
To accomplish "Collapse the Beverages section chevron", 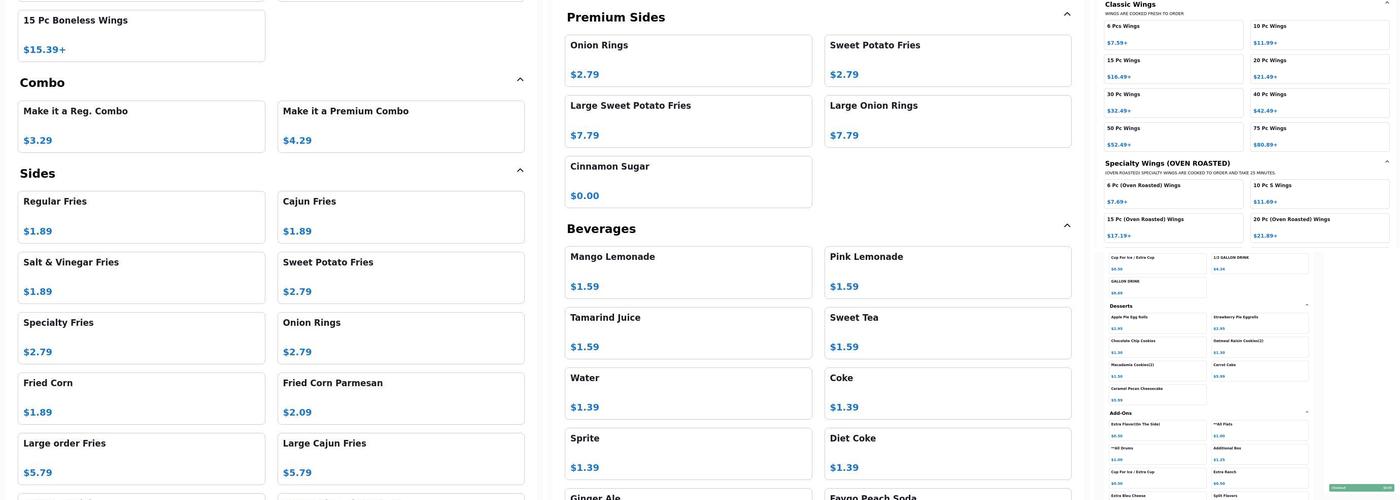I will [x=1067, y=226].
